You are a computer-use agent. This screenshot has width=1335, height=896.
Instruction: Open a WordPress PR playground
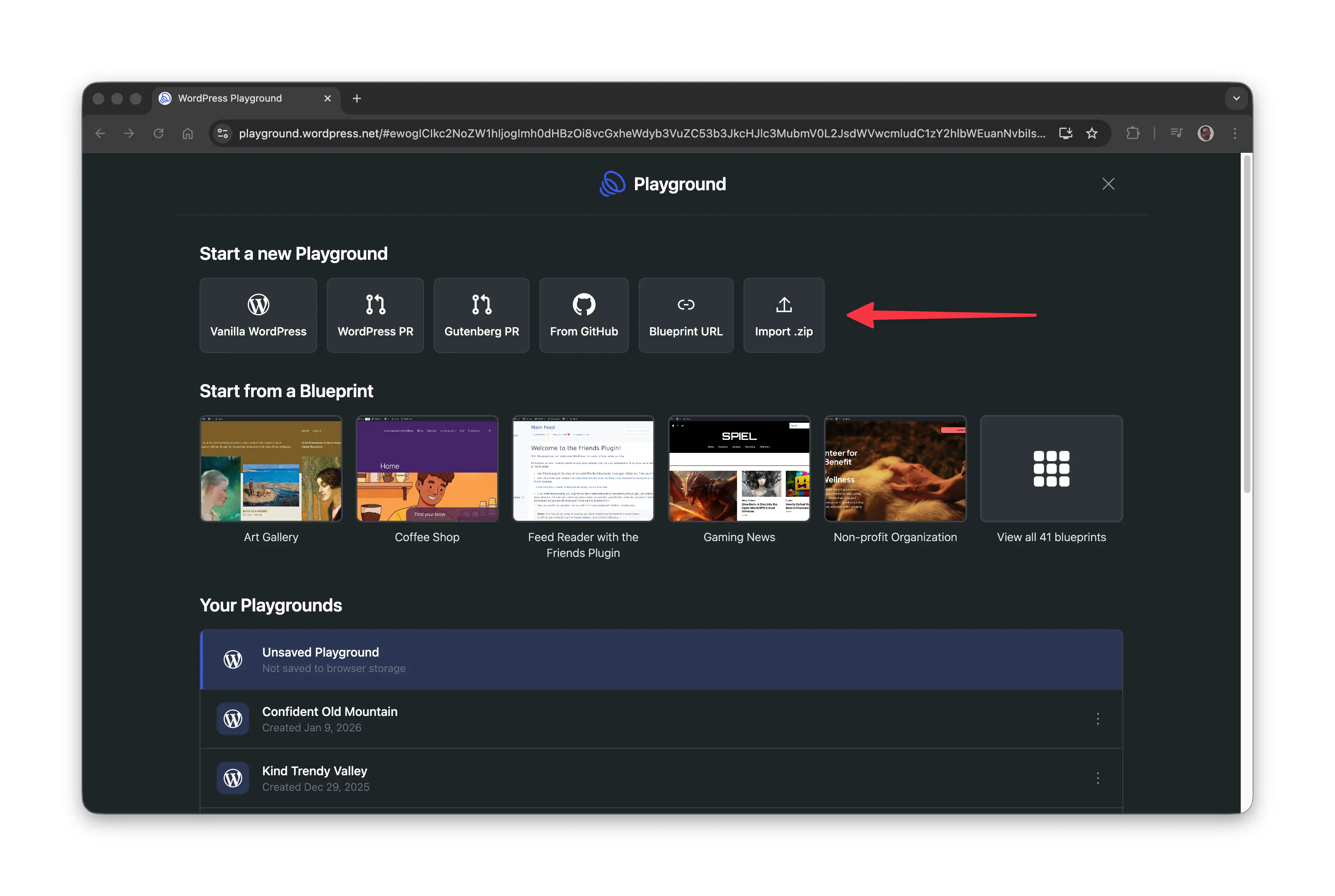tap(375, 315)
